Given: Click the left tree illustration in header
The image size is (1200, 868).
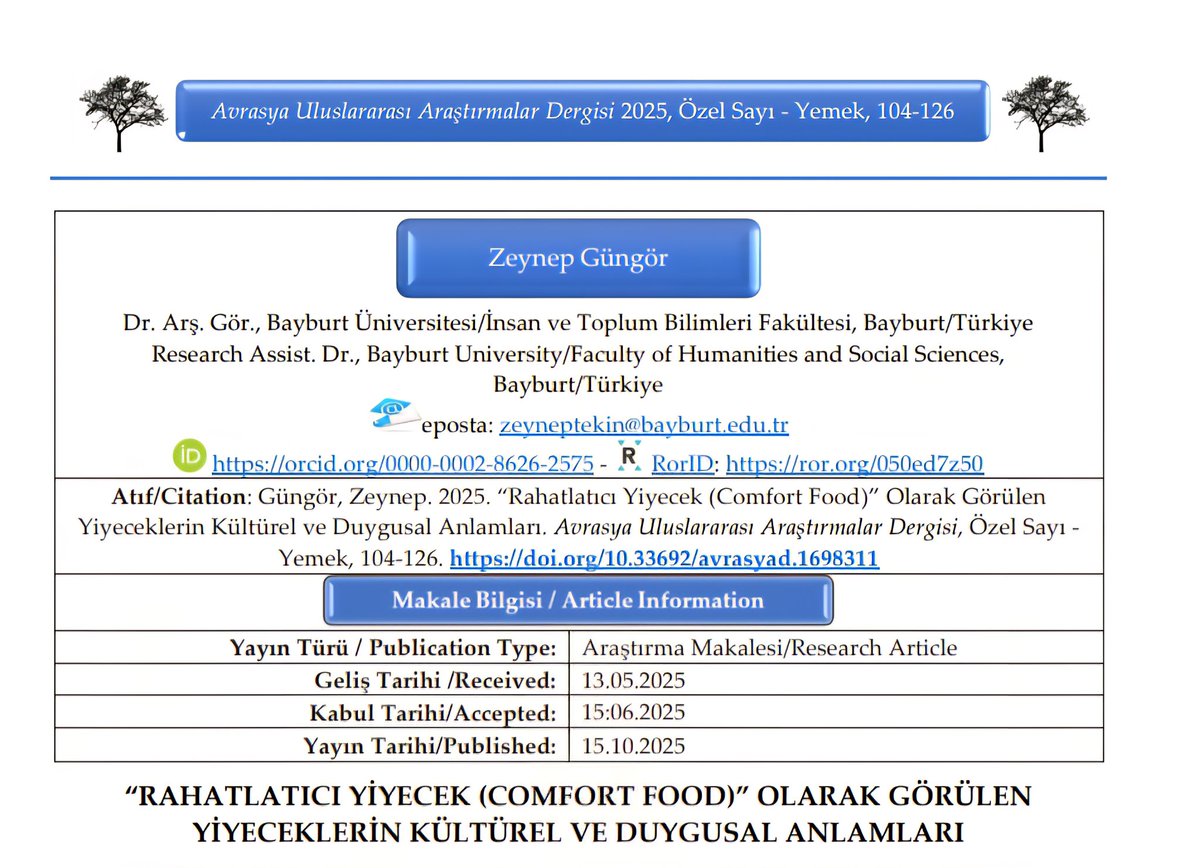Looking at the screenshot, I should pyautogui.click(x=122, y=113).
